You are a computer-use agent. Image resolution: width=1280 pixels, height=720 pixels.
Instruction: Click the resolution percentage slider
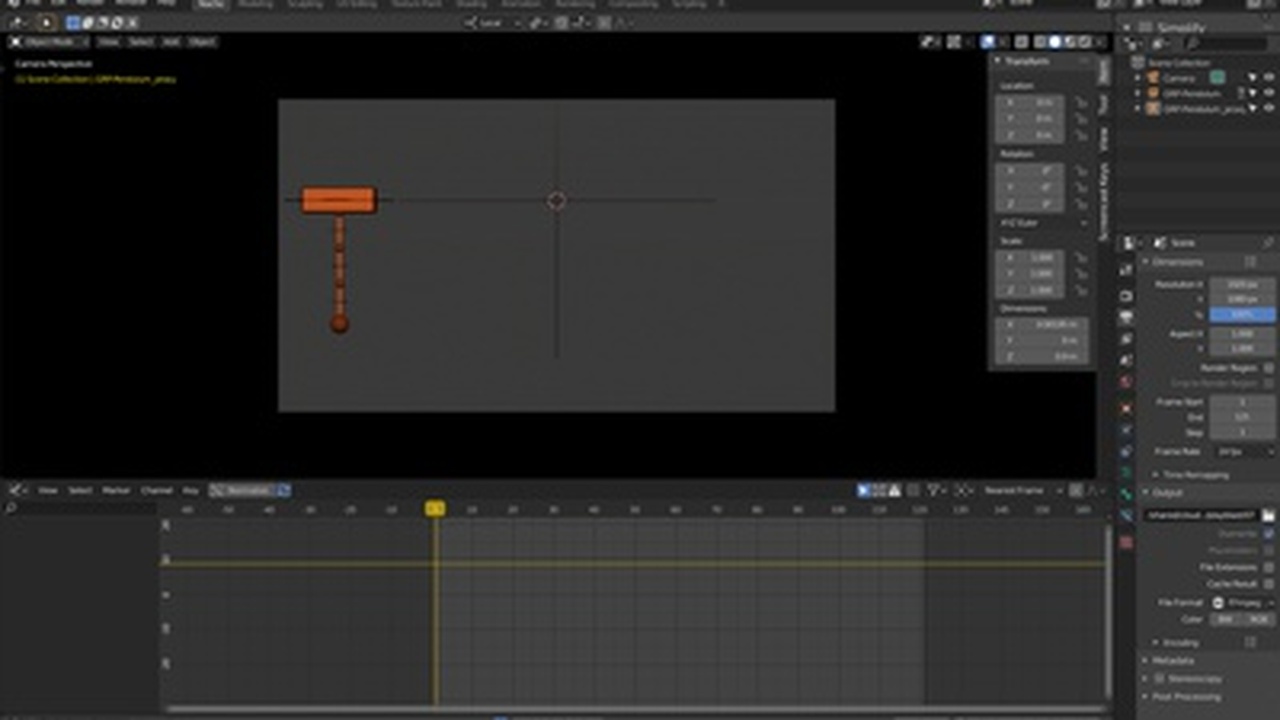click(x=1242, y=315)
